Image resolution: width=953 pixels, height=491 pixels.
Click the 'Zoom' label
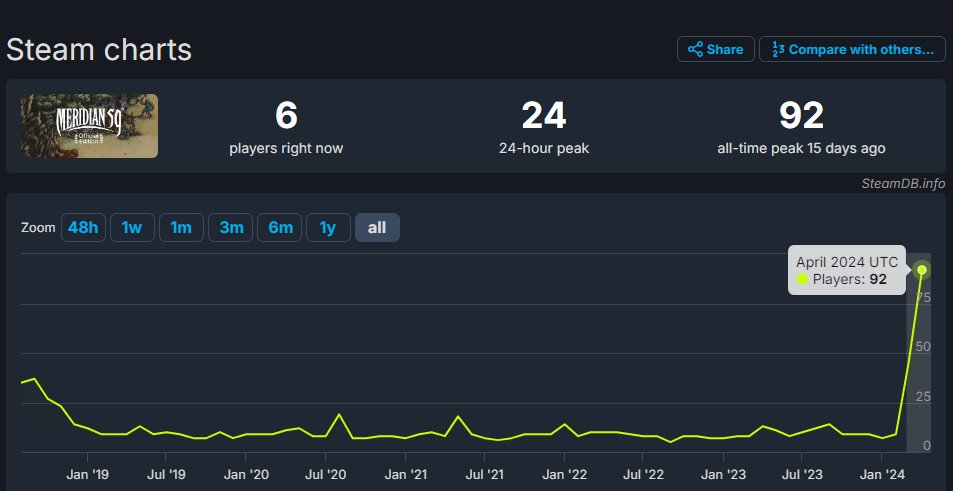[38, 228]
